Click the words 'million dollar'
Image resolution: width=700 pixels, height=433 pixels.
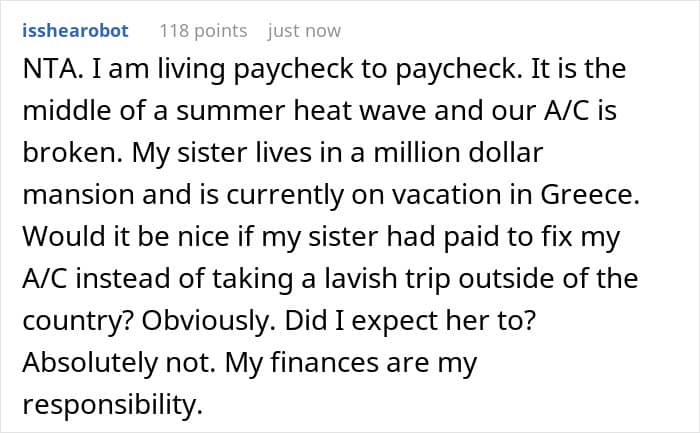pos(458,153)
